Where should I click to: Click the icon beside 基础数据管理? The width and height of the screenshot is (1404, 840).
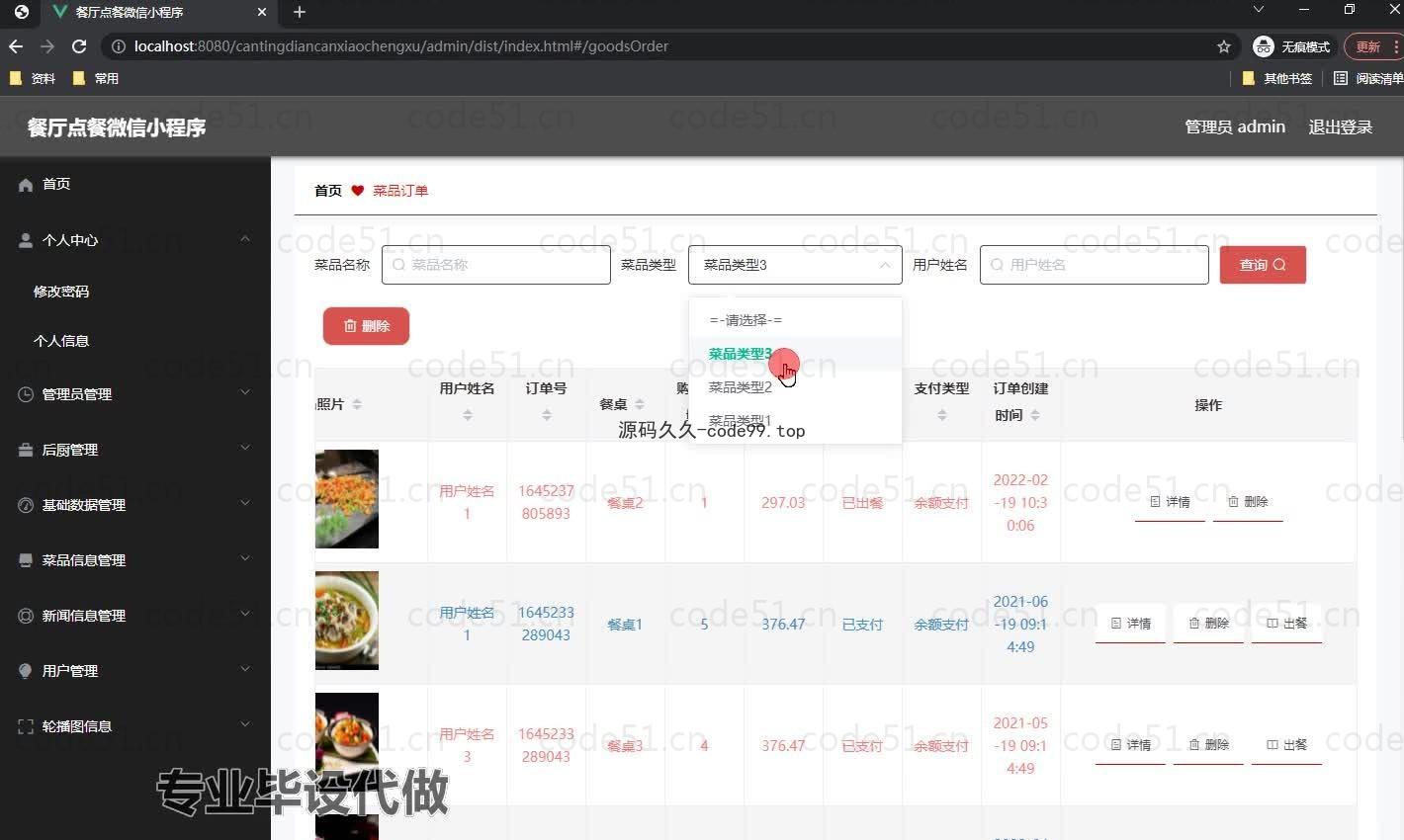coord(26,505)
